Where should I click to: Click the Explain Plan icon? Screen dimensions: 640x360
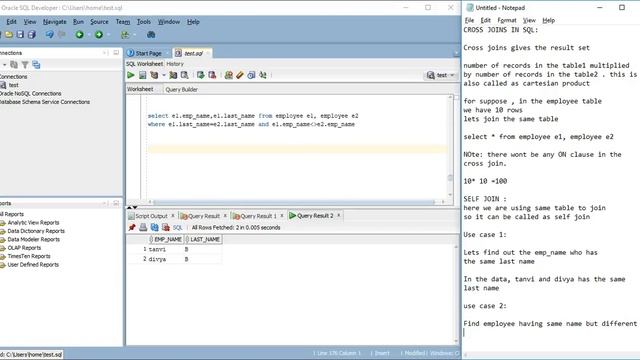point(154,75)
